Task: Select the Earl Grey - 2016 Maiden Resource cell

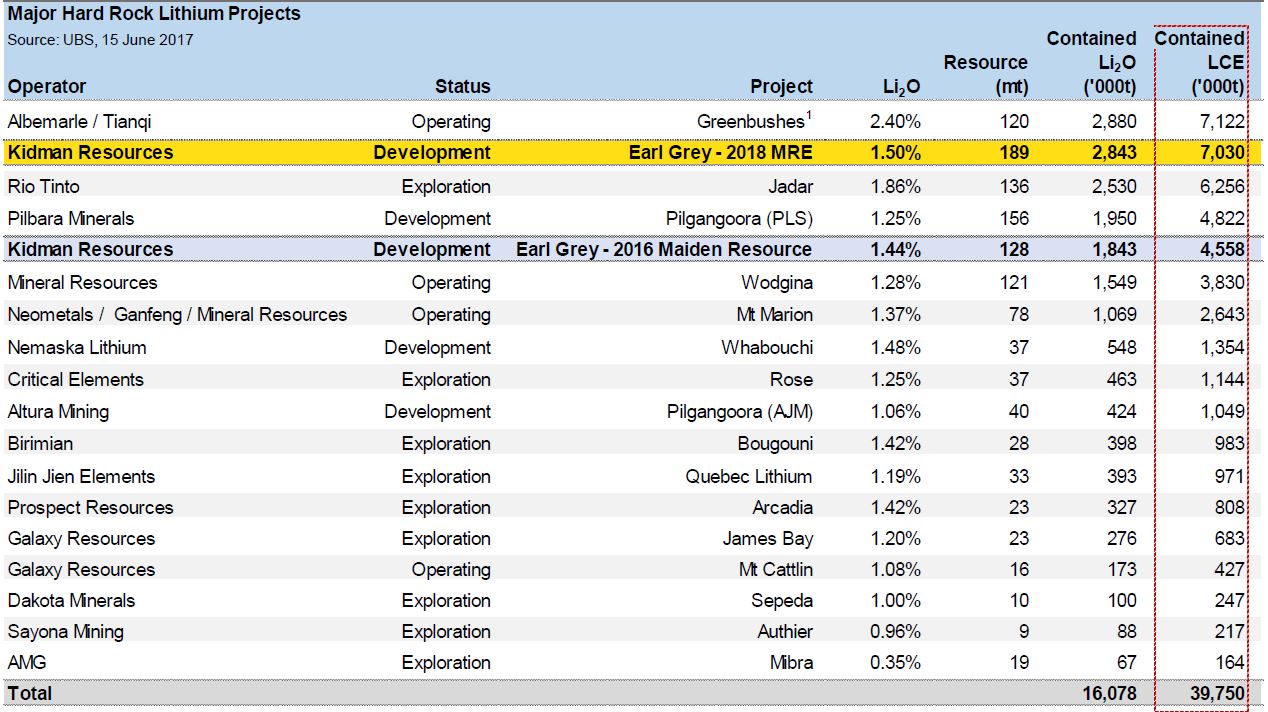Action: point(664,250)
